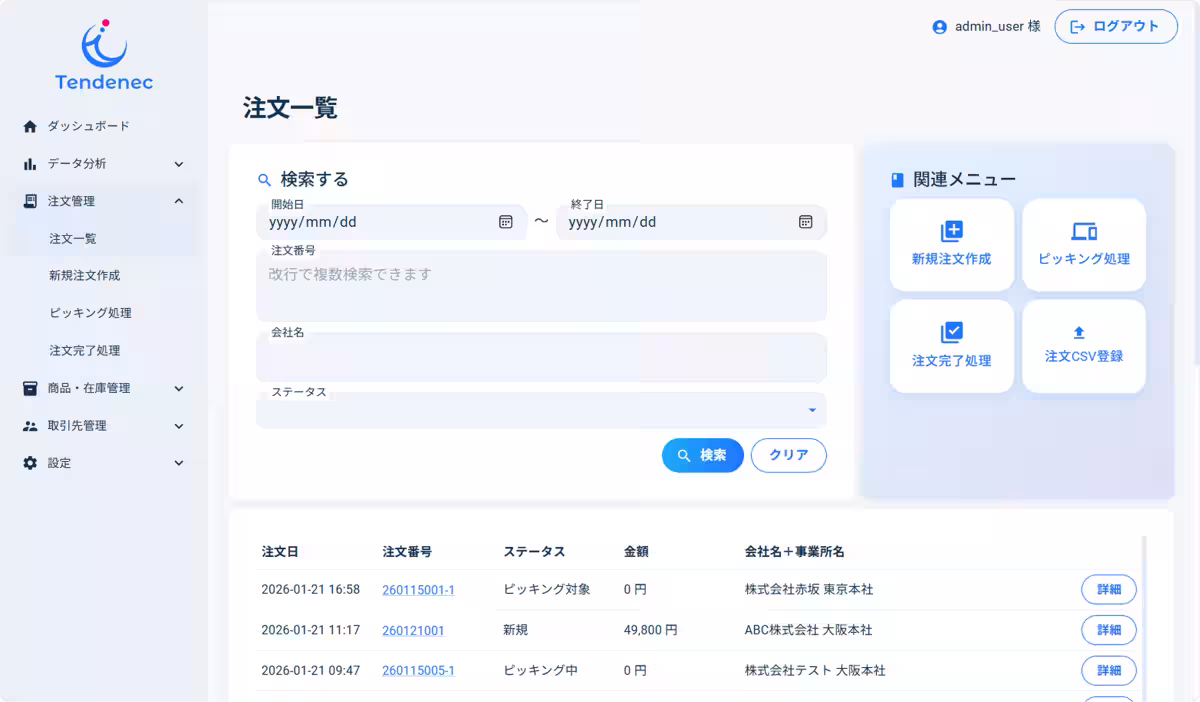Open the 商品・在庫管理 inventory icon

30,388
